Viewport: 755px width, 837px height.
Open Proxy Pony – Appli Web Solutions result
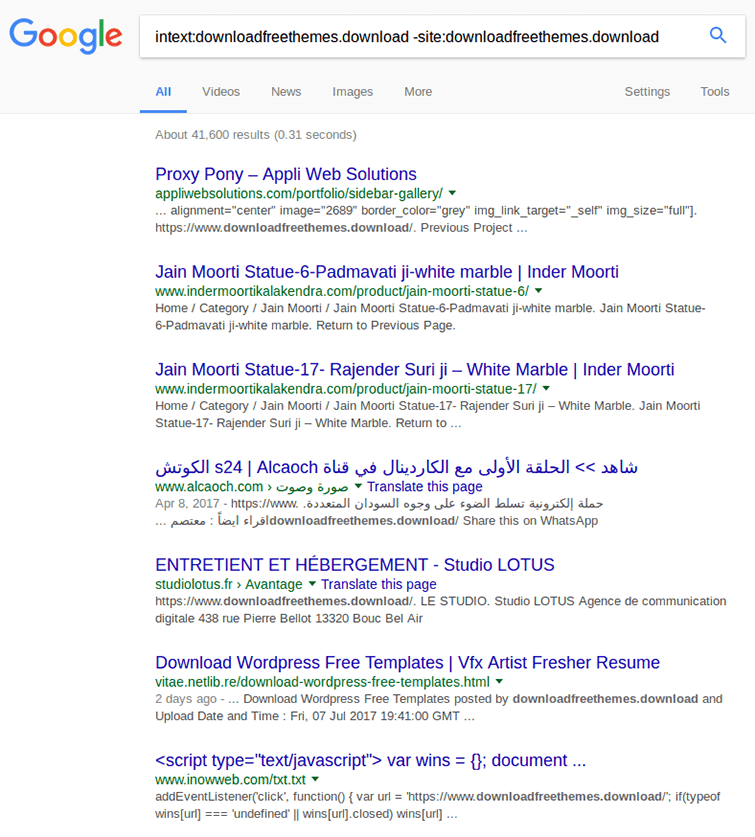[286, 174]
